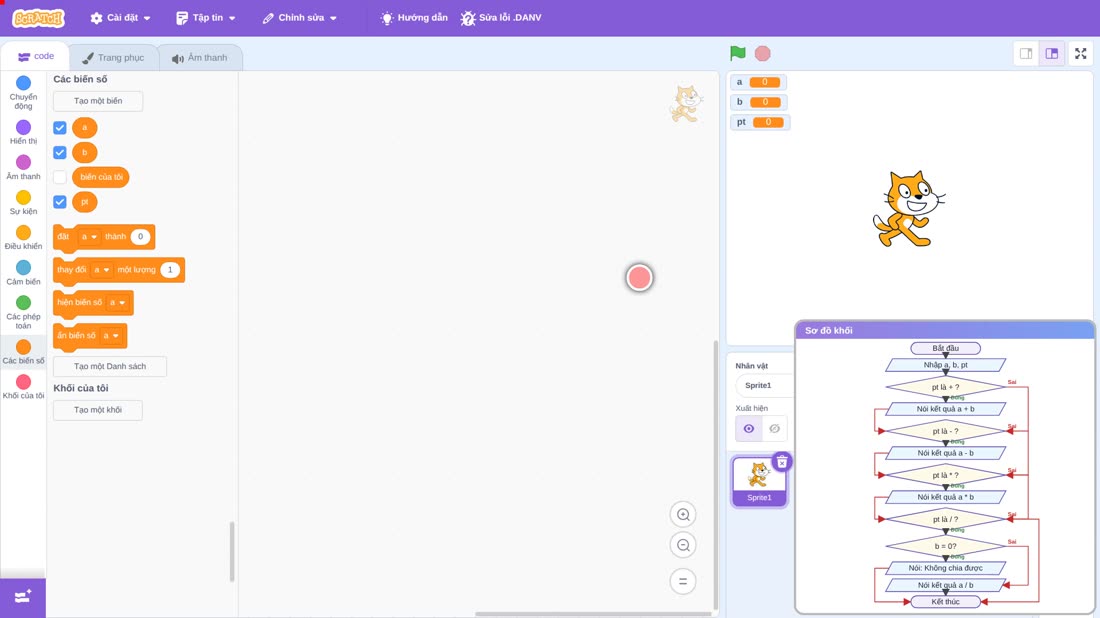This screenshot has width=1100, height=618.
Task: Reset workspace zoom to default
Action: pos(683,582)
